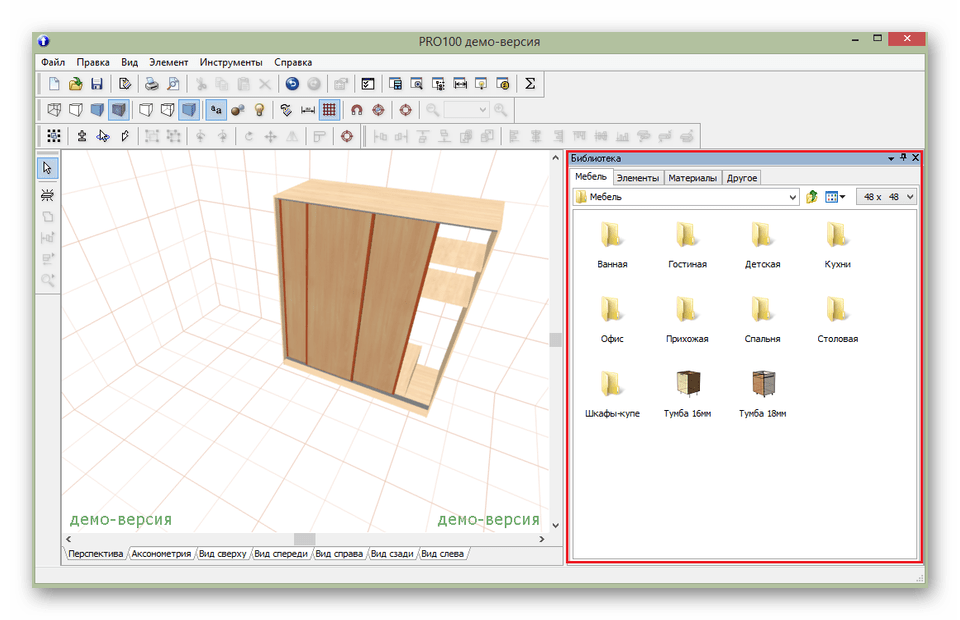Open the library view mode dropdown
This screenshot has height=620, width=960.
(x=835, y=196)
